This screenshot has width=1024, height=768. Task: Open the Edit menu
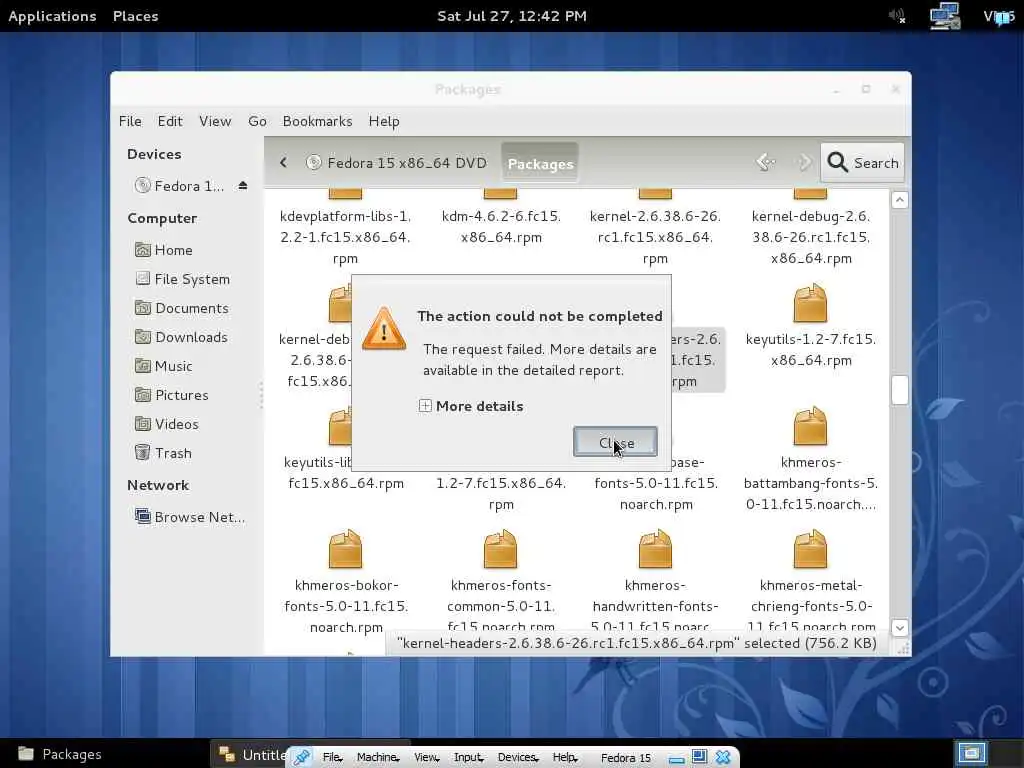pos(170,121)
